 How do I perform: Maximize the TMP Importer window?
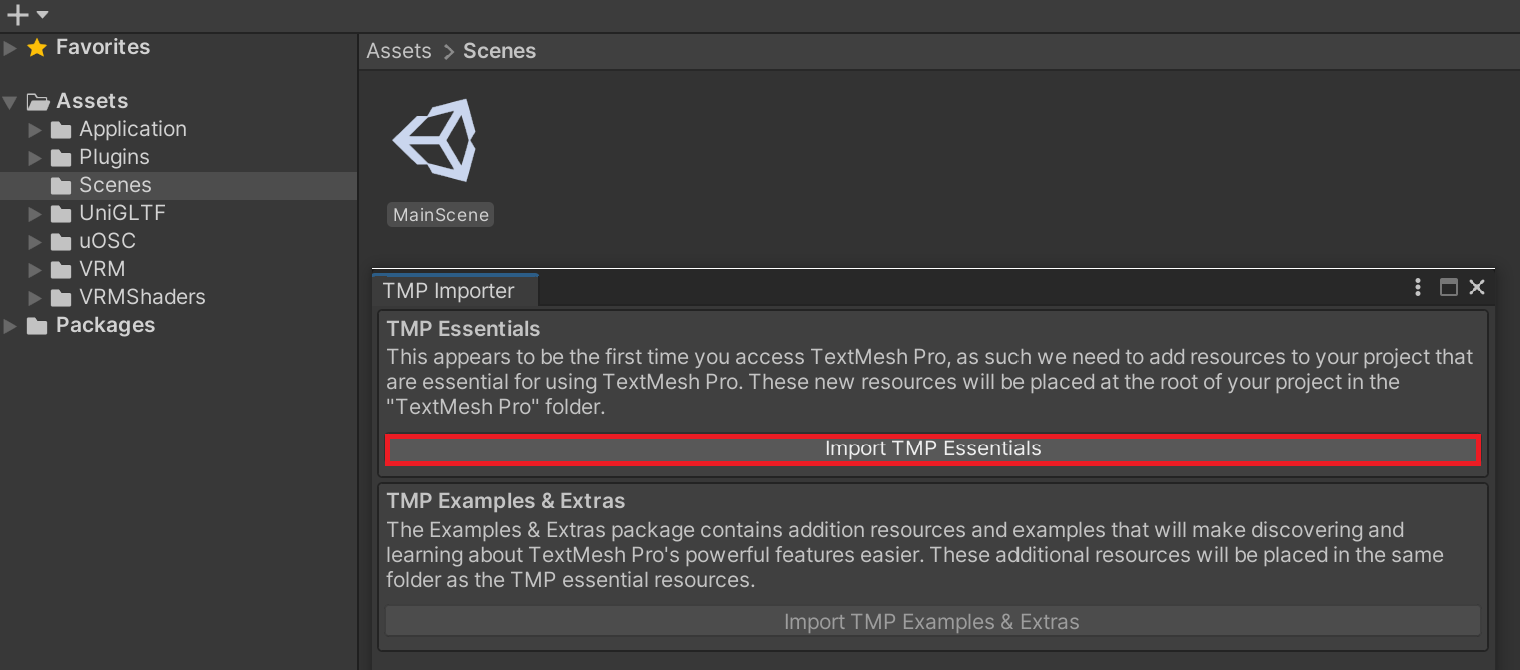(x=1448, y=287)
